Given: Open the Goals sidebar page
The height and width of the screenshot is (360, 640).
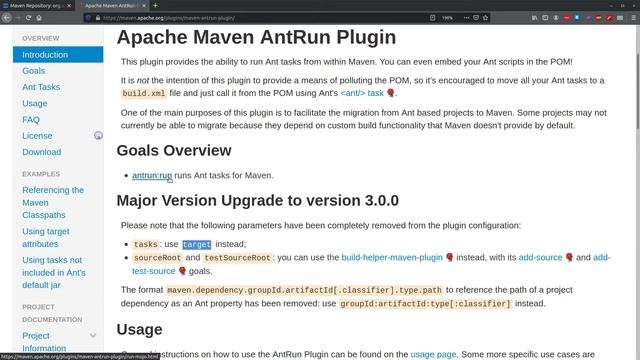Looking at the screenshot, I should coord(33,71).
